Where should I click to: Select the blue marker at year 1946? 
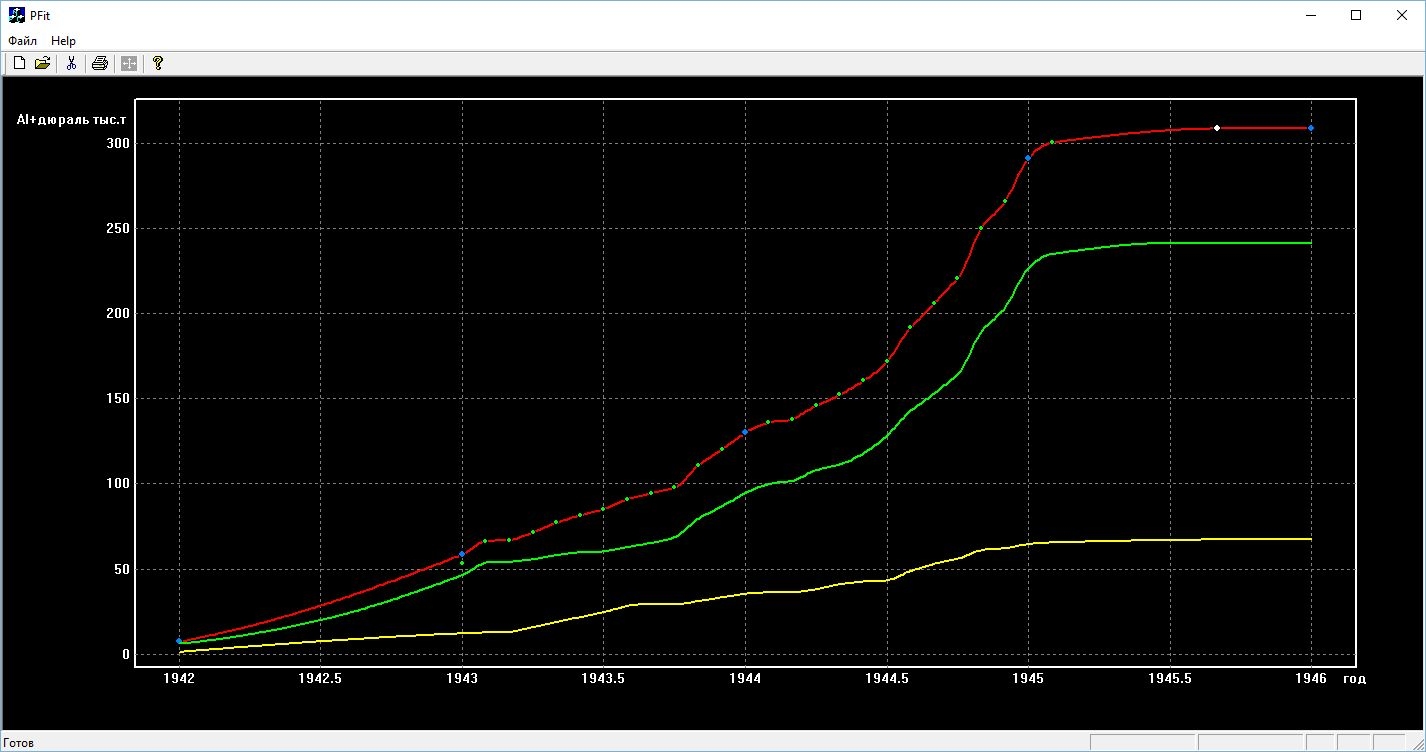1311,128
